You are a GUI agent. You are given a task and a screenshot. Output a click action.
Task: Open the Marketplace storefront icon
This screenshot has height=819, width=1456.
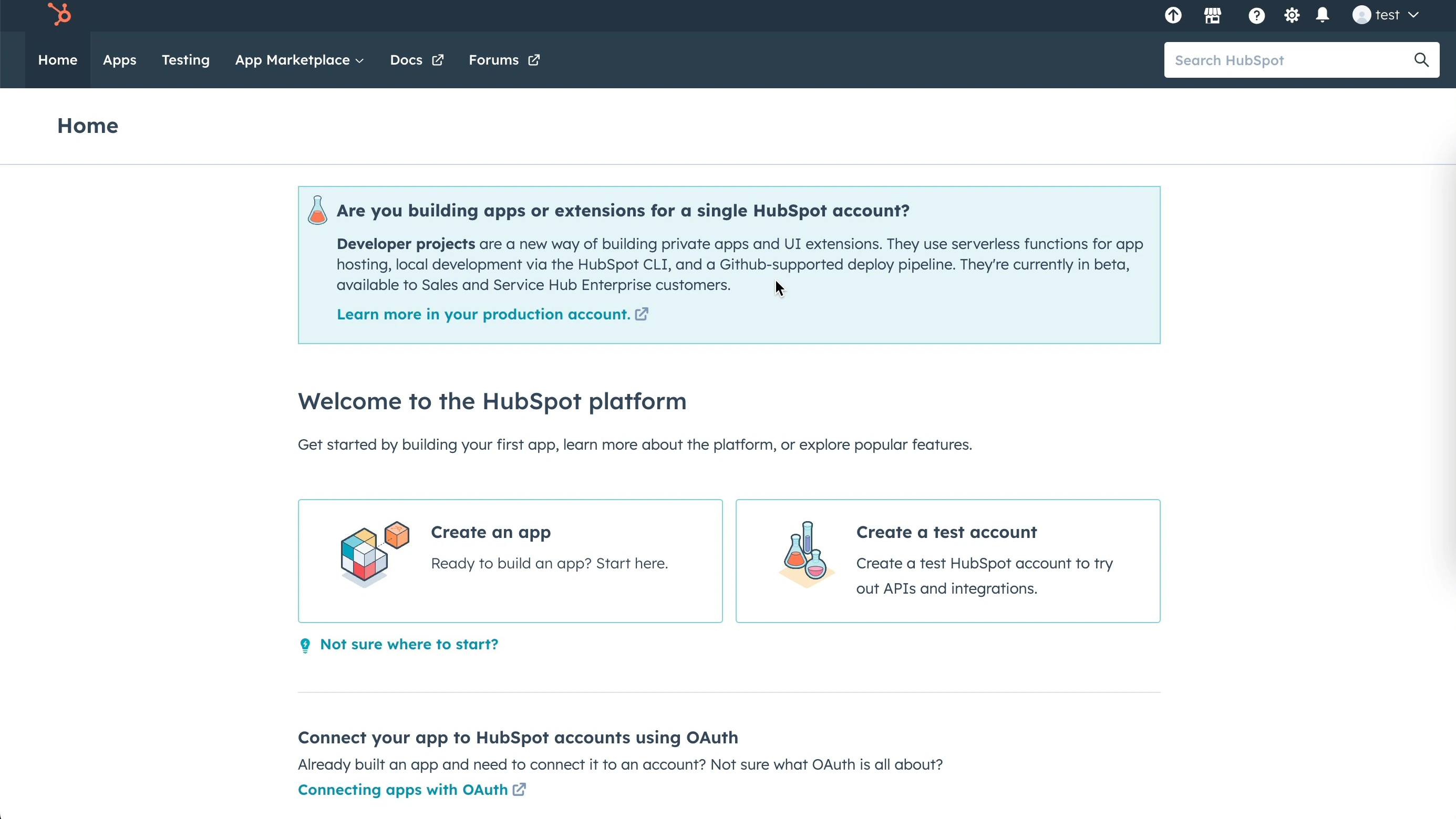point(1212,15)
